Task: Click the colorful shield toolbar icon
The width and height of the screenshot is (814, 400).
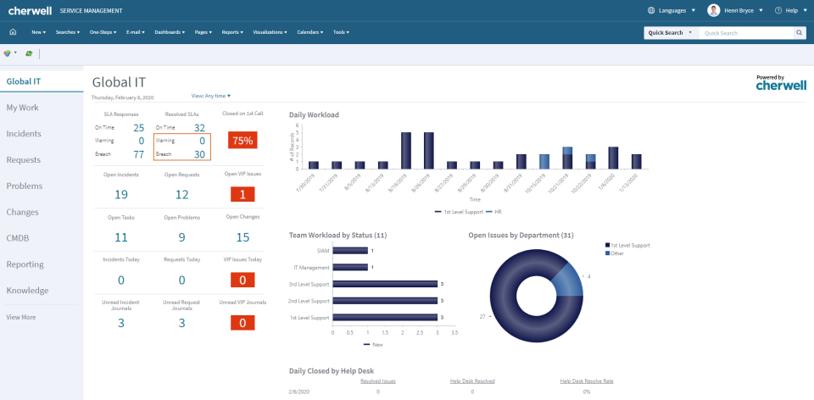Action: click(x=7, y=53)
